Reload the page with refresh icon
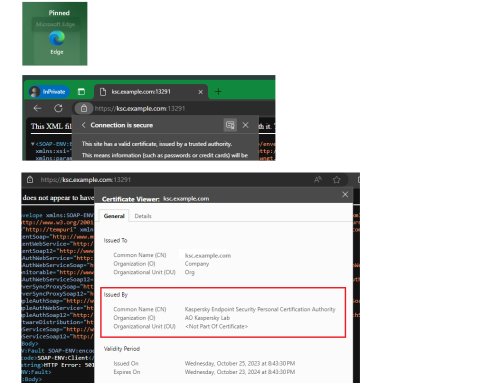 pyautogui.click(x=58, y=108)
